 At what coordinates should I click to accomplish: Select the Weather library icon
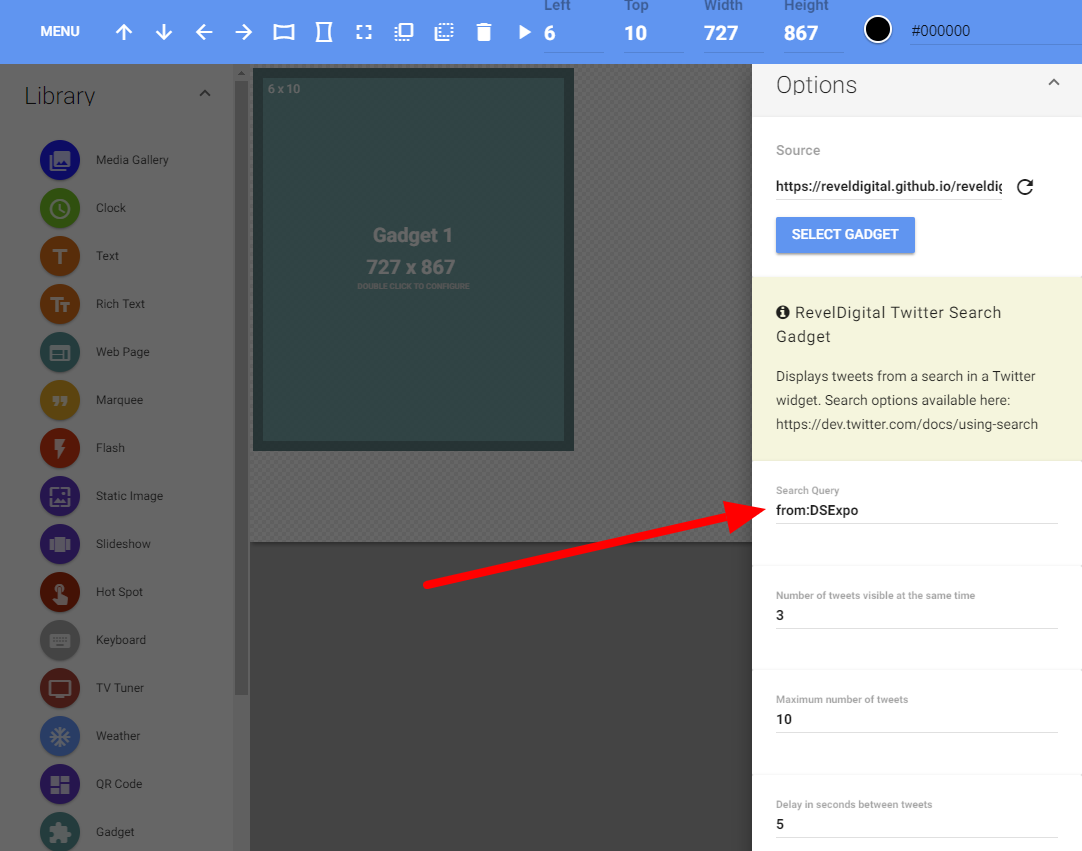[x=60, y=736]
